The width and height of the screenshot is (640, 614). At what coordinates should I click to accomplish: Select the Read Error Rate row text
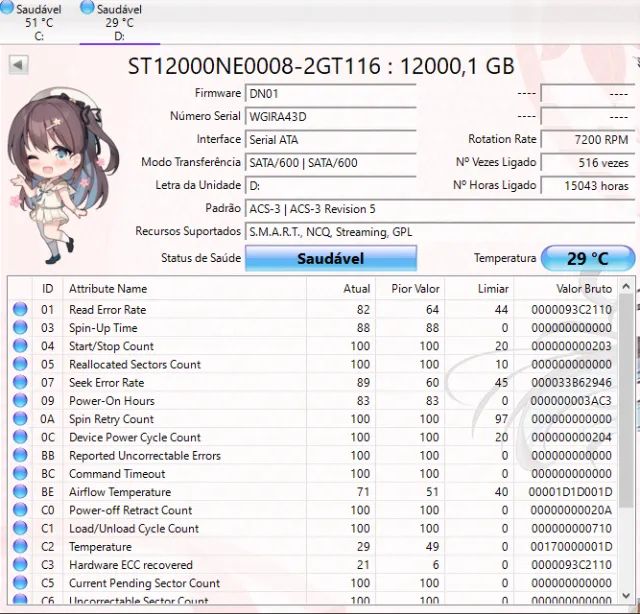pos(107,309)
